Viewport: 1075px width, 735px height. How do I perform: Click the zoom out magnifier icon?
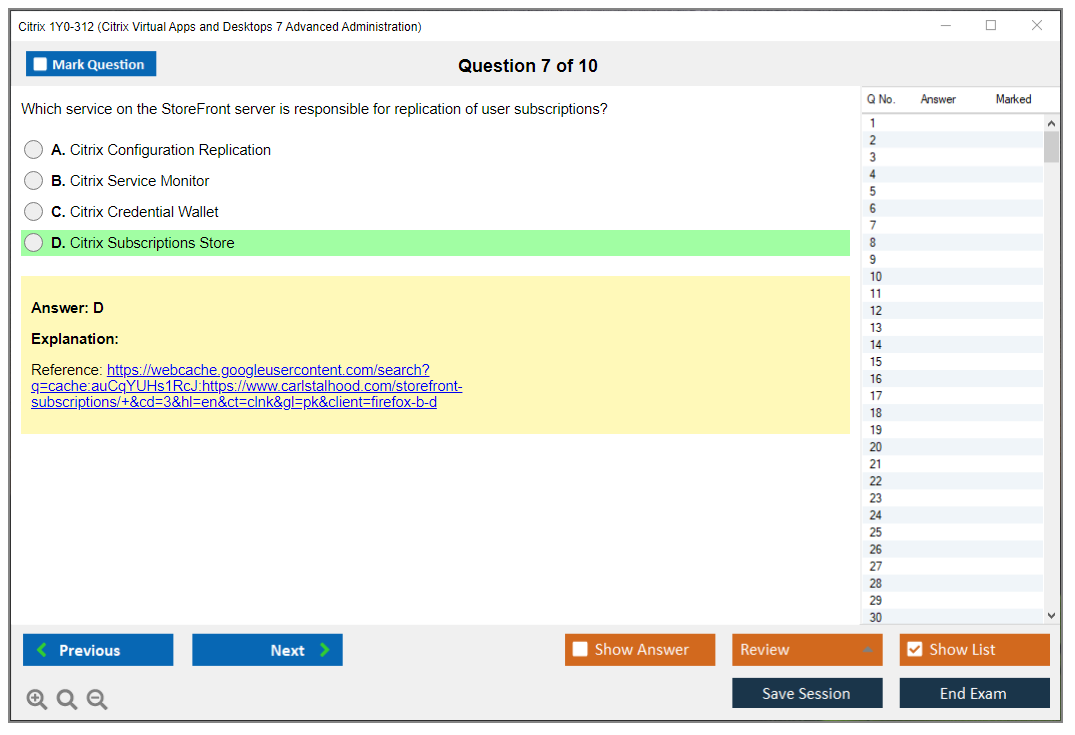[x=97, y=700]
